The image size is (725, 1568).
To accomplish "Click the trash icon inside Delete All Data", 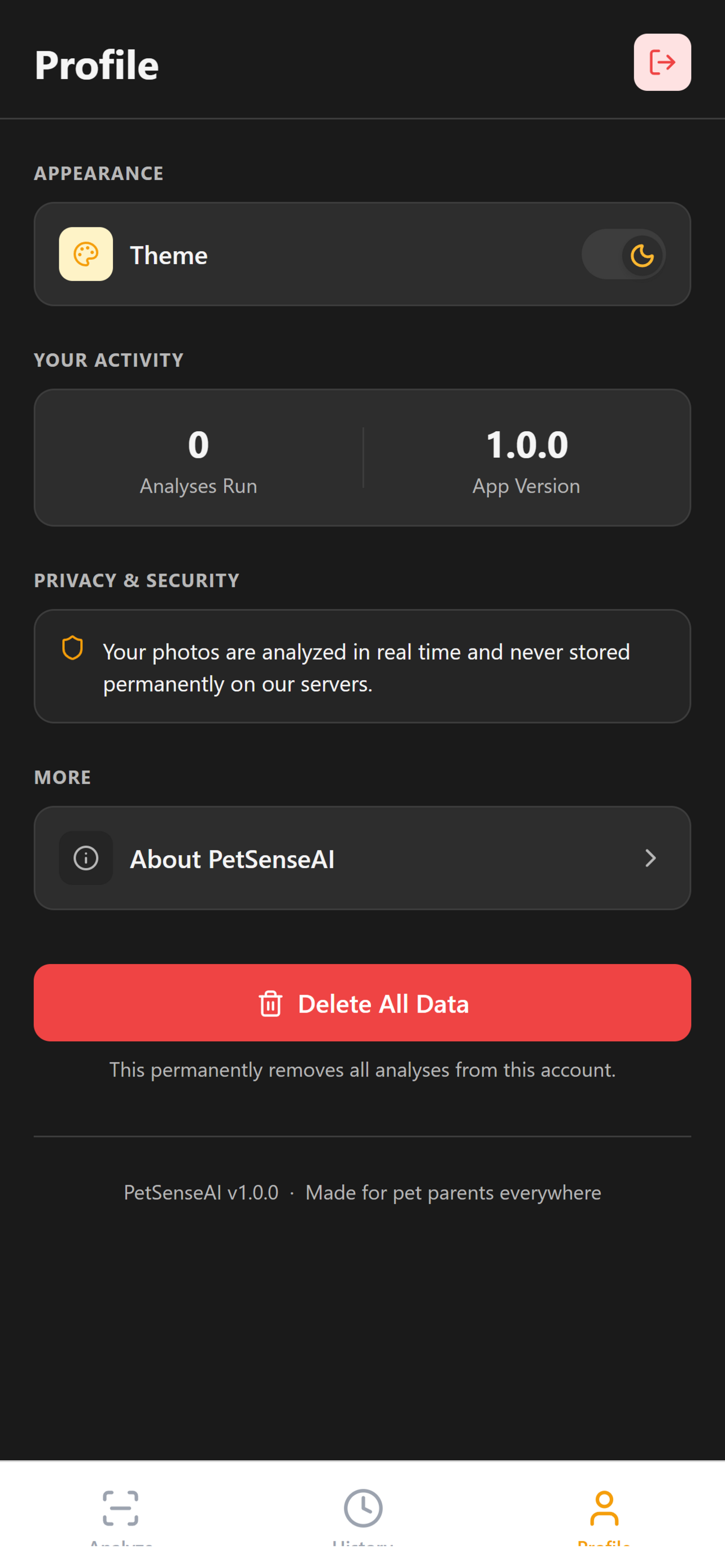I will coord(272,1003).
